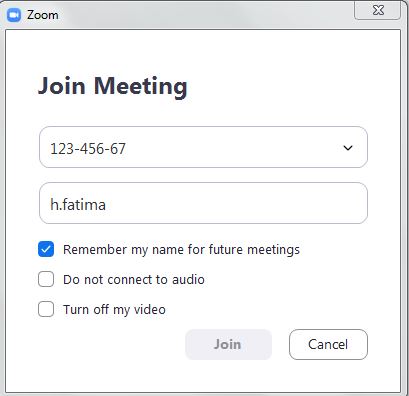This screenshot has width=409, height=396.
Task: Click the Join Meeting heading
Action: click(113, 87)
